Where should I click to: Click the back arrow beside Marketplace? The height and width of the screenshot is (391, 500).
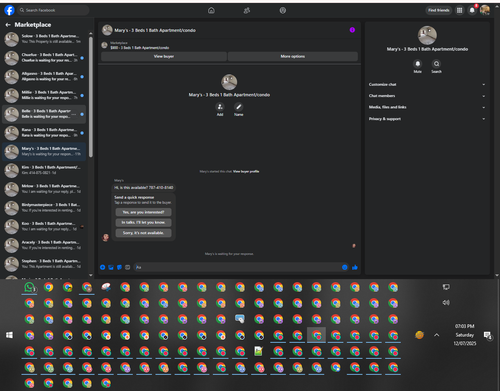8,25
